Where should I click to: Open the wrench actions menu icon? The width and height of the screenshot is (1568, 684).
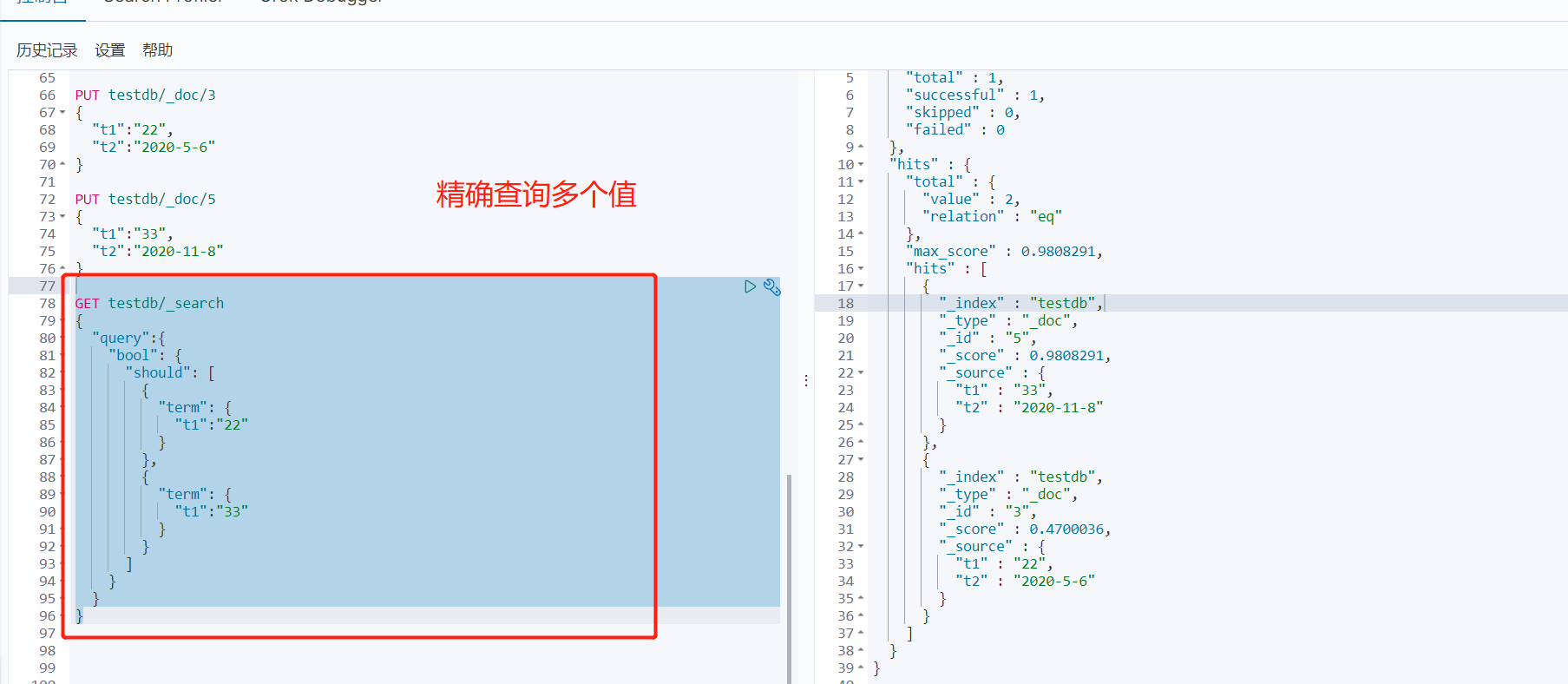(771, 286)
